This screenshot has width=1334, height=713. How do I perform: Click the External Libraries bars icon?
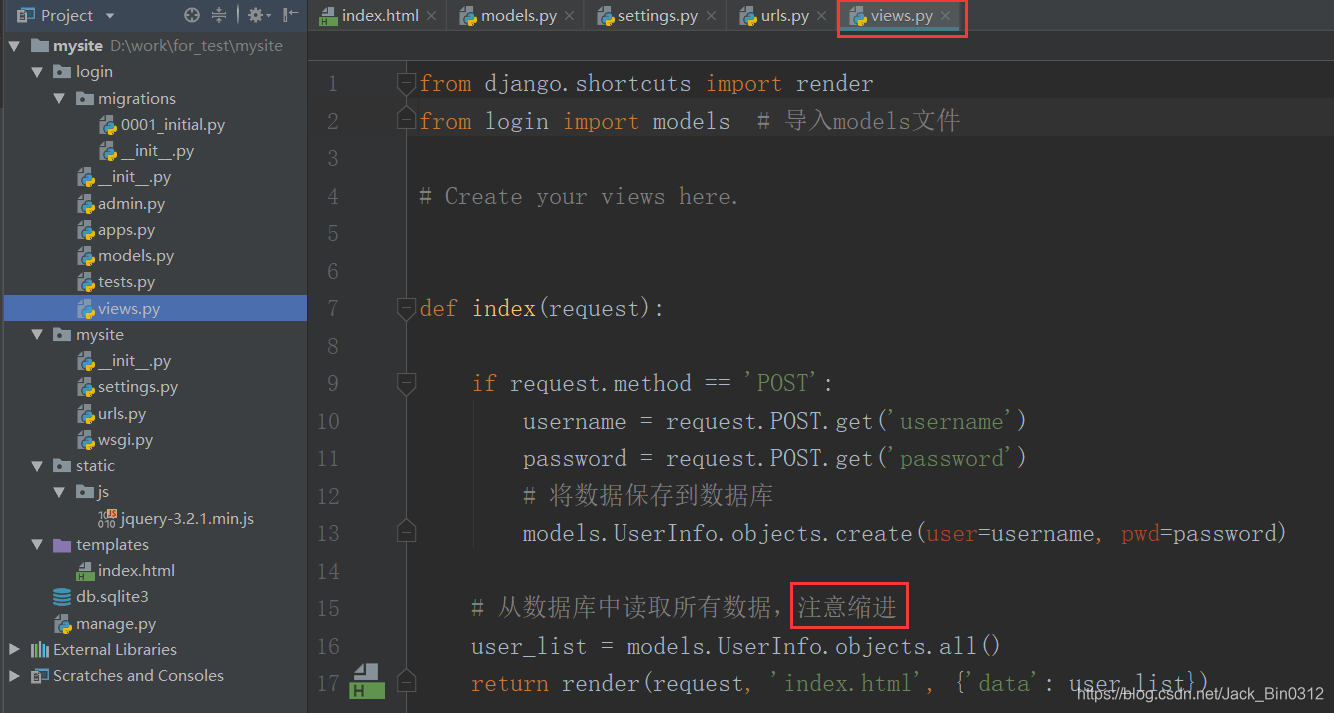pos(40,650)
